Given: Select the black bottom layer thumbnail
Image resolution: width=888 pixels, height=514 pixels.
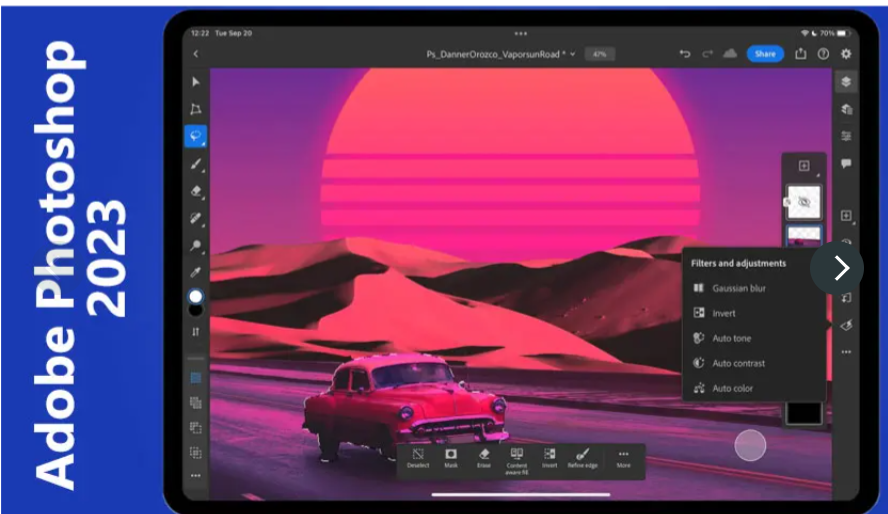Looking at the screenshot, I should (x=804, y=413).
